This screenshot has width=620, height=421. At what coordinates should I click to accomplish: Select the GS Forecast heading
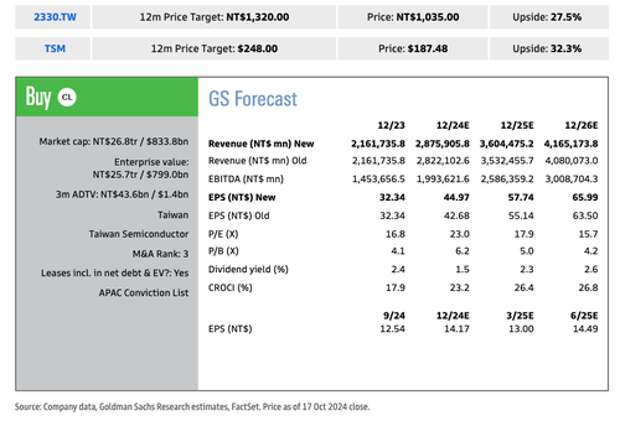(253, 98)
